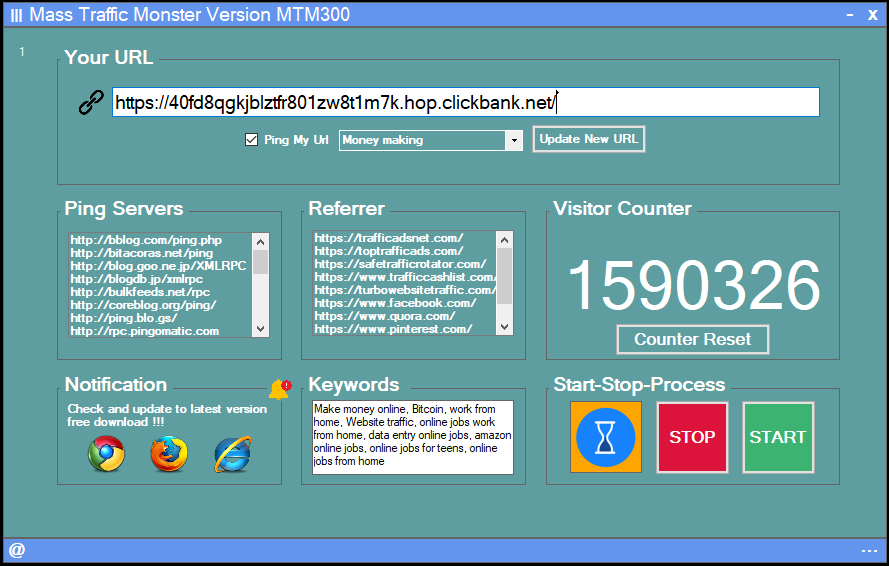The width and height of the screenshot is (889, 566).
Task: Select https://www.pinterest.com/ referrer
Action: click(x=393, y=330)
